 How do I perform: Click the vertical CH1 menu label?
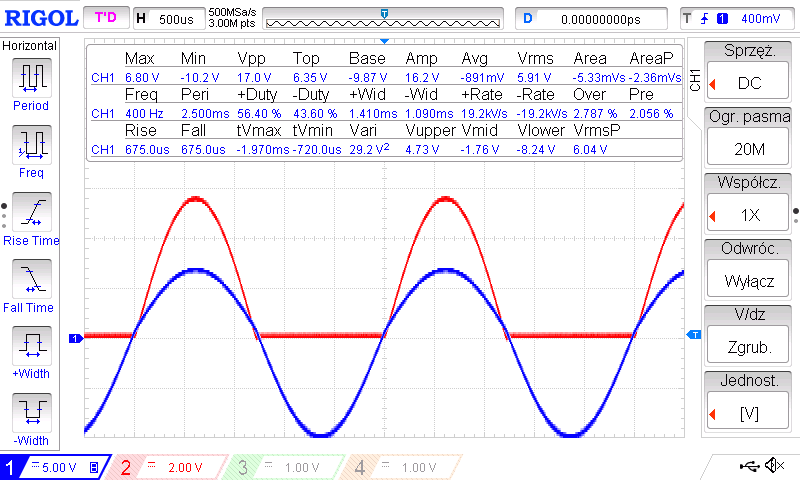694,81
